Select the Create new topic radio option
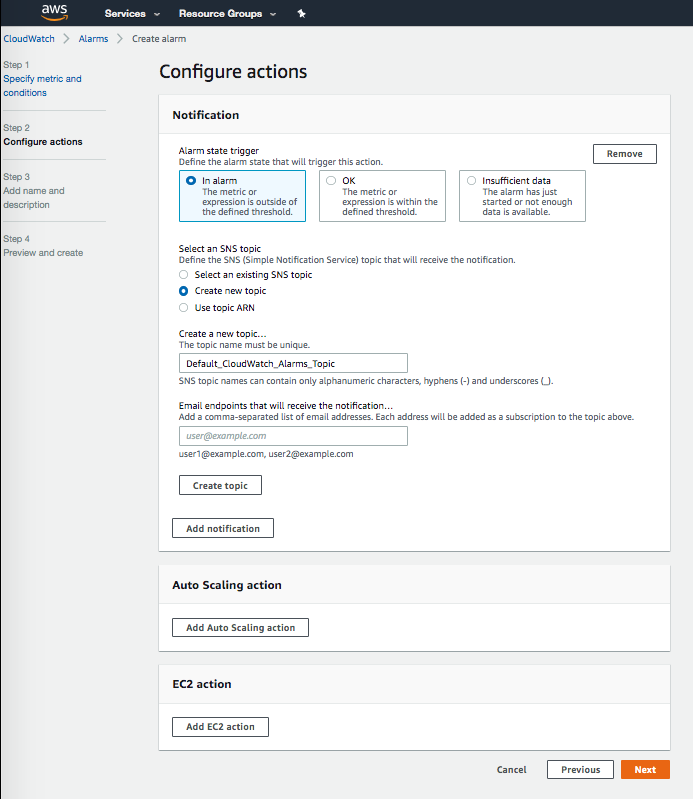This screenshot has height=799, width=693. (183, 291)
